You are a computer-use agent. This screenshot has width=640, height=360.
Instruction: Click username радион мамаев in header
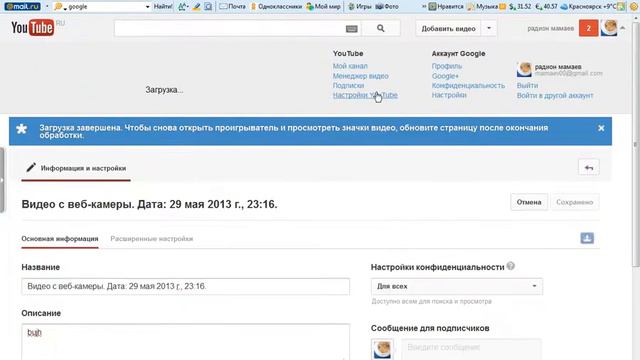tap(551, 29)
